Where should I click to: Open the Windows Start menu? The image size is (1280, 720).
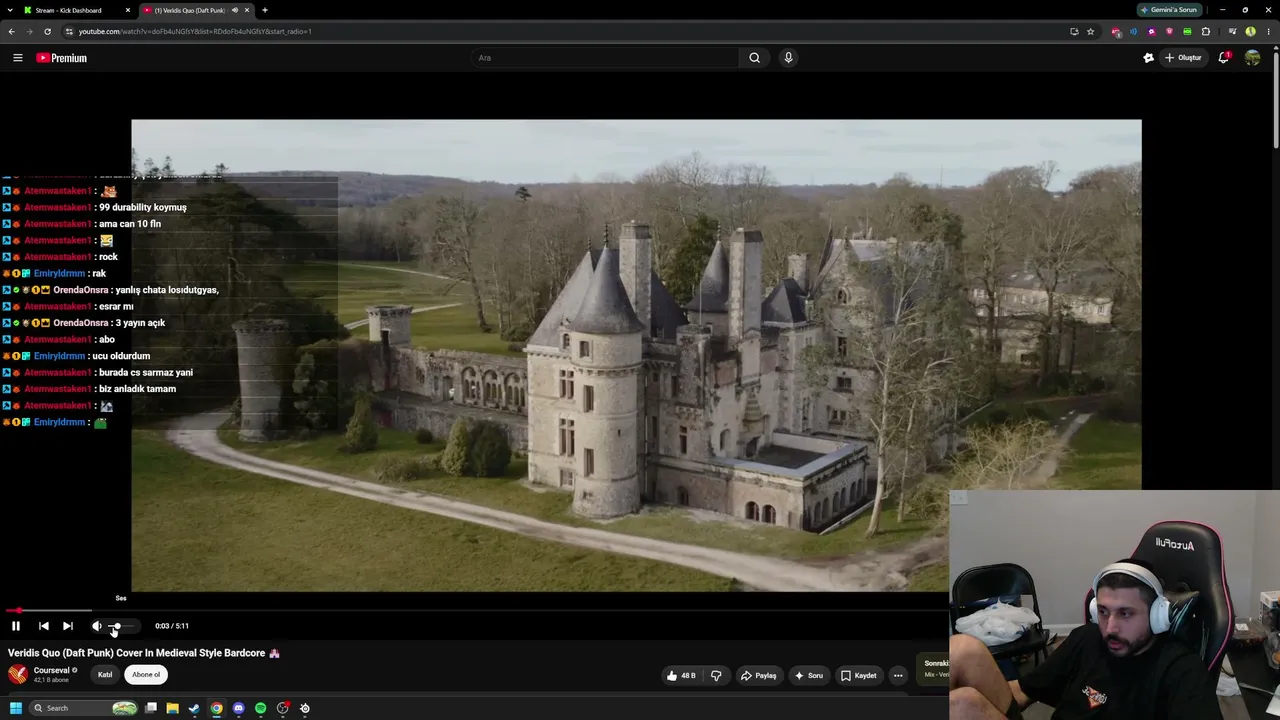15,708
